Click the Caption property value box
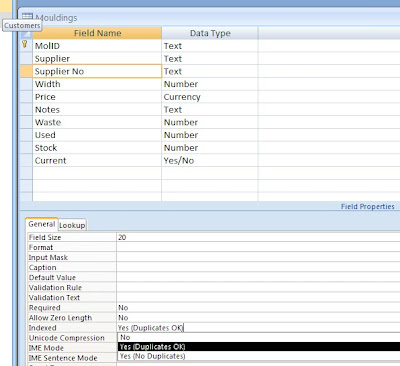The height and width of the screenshot is (366, 400). point(258,267)
